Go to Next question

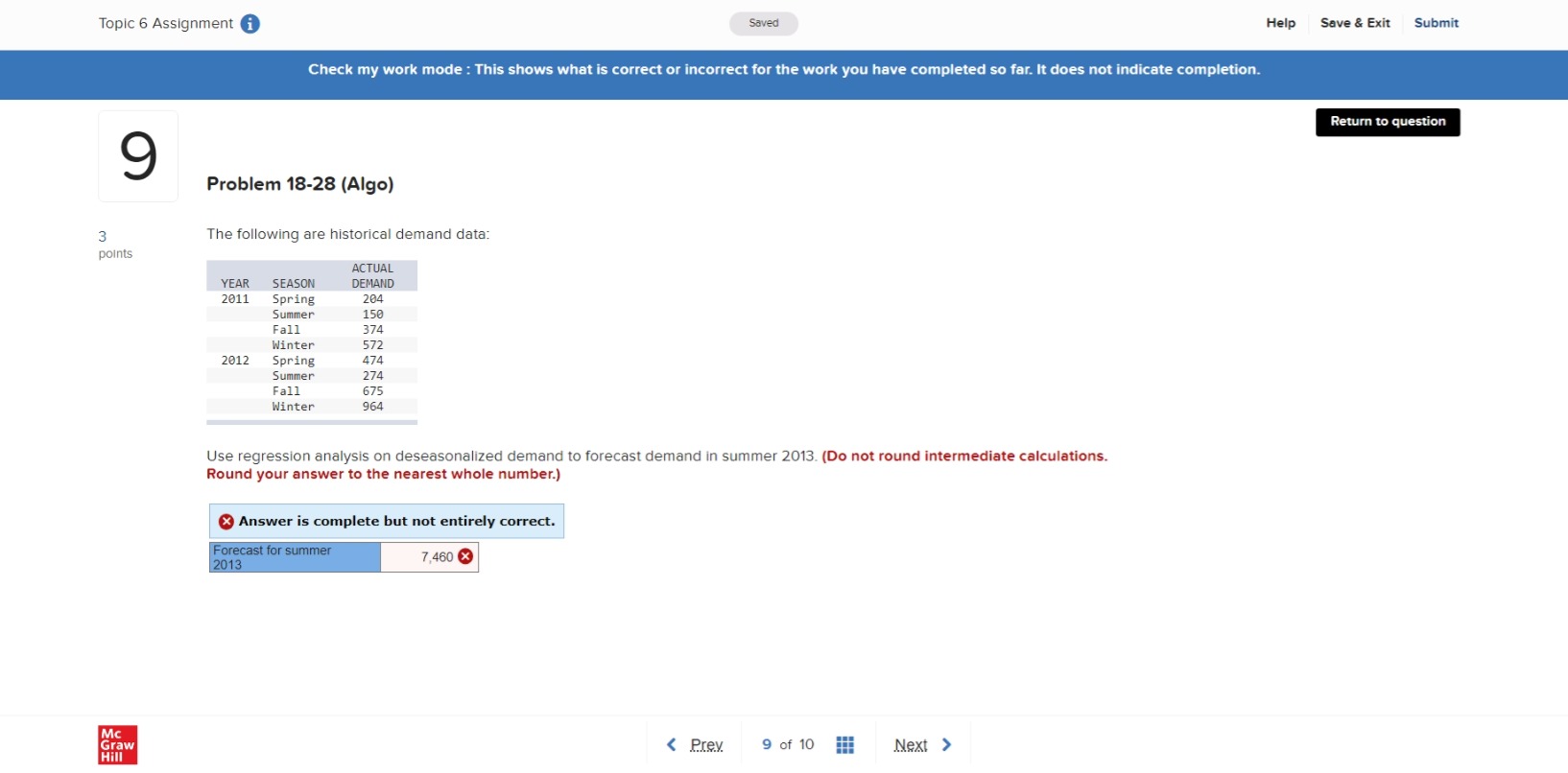910,744
